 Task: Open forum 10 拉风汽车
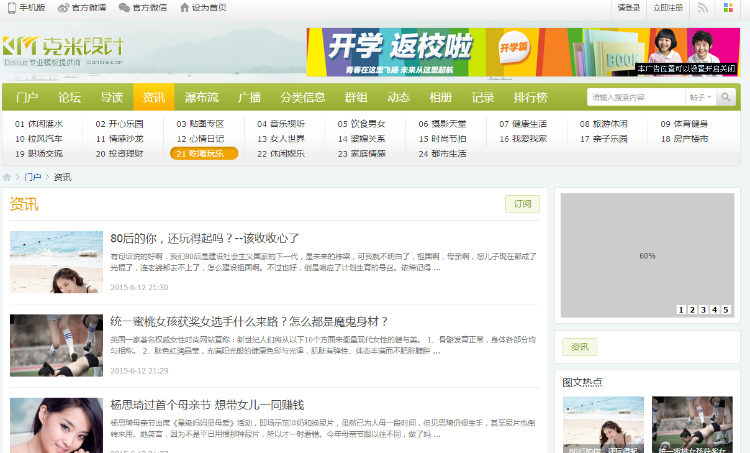[x=39, y=139]
